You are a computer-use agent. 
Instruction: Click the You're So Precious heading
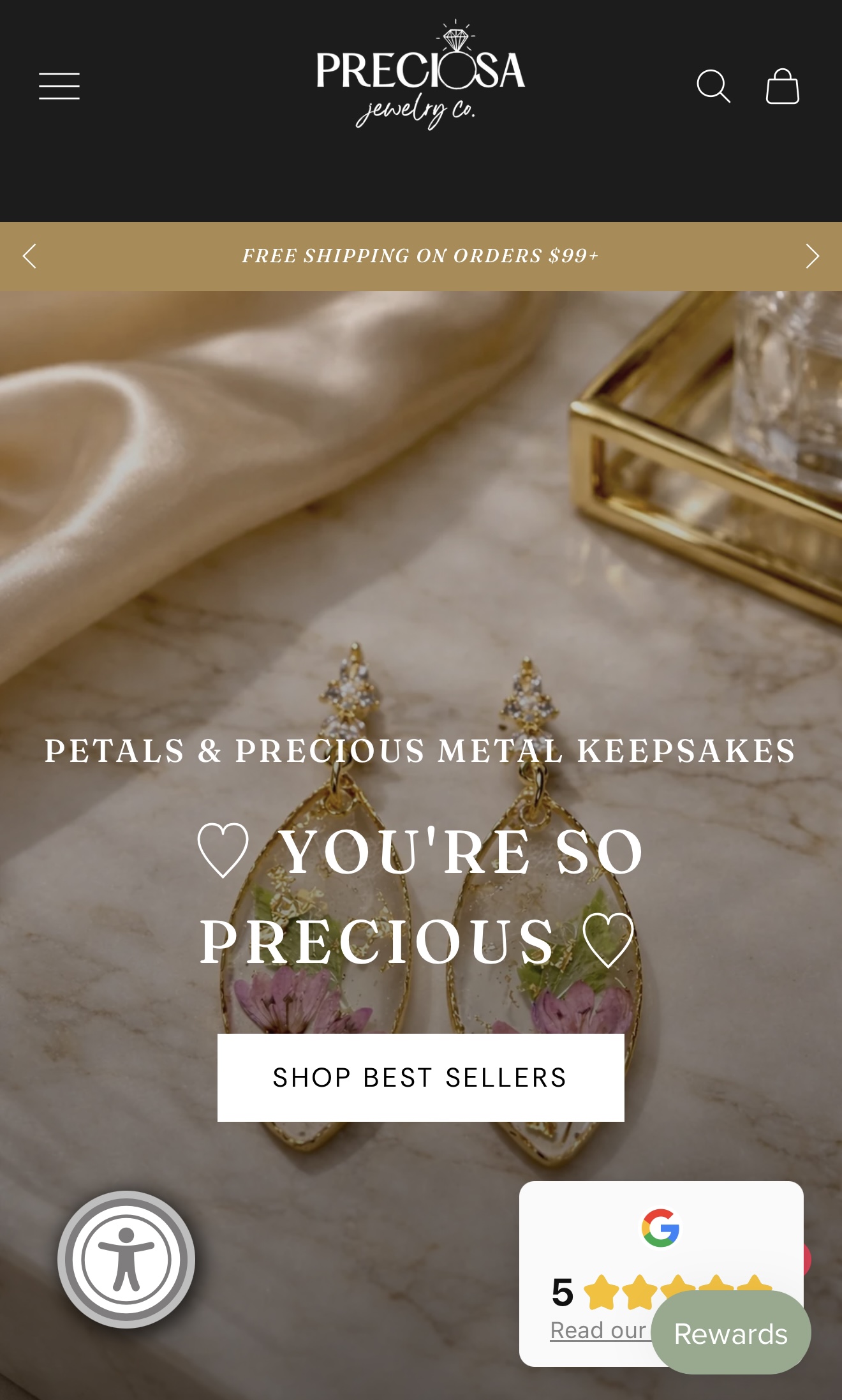coord(420,896)
